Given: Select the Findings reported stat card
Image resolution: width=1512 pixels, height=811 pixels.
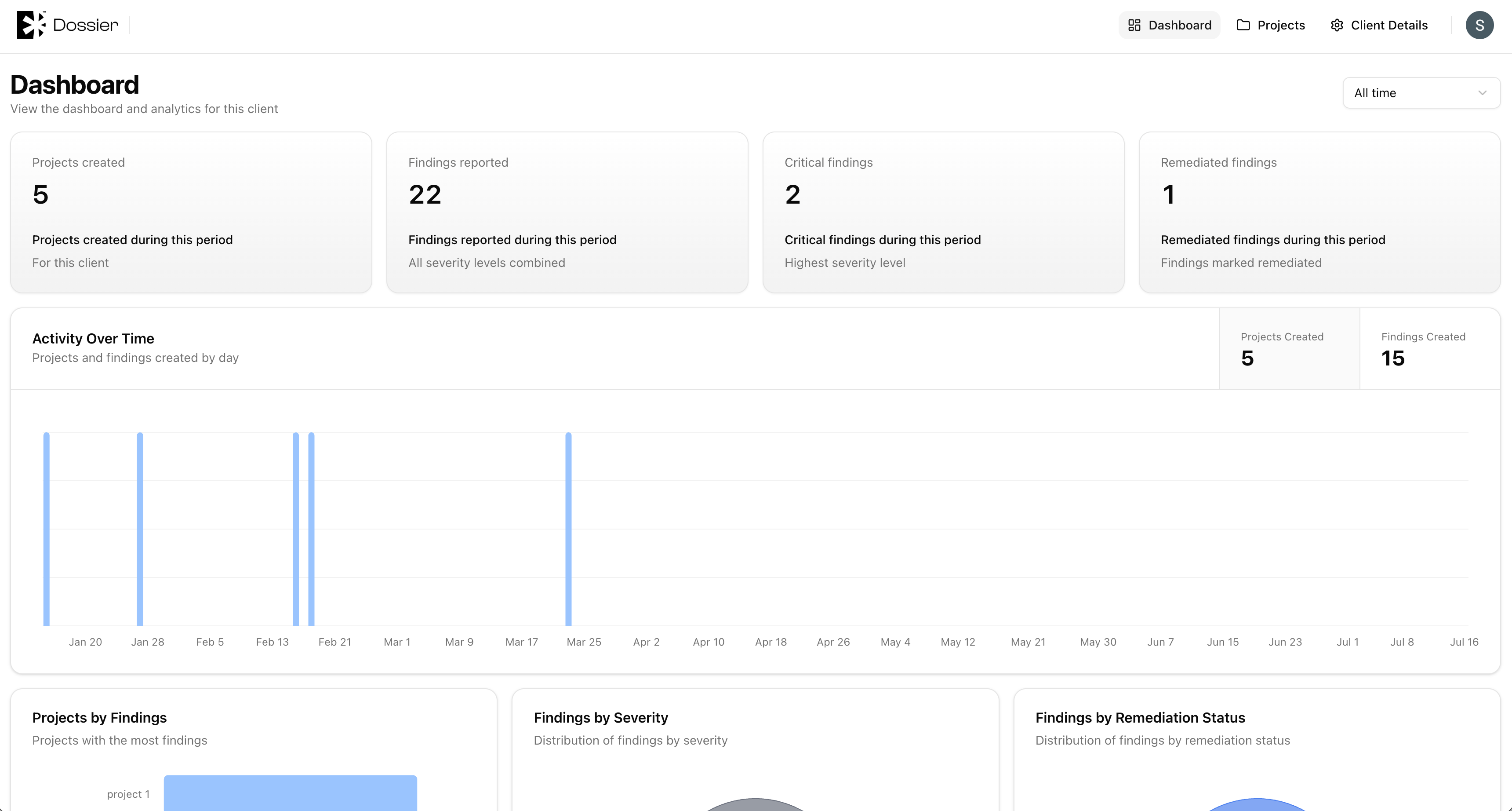Looking at the screenshot, I should click(567, 212).
